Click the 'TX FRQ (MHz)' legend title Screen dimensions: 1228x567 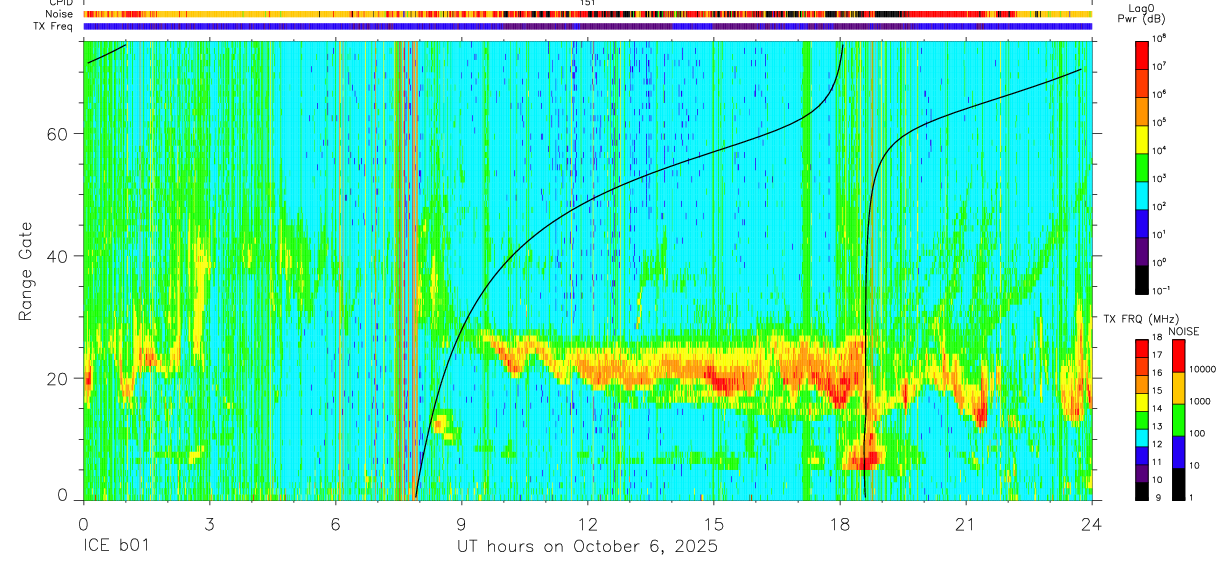point(1141,318)
